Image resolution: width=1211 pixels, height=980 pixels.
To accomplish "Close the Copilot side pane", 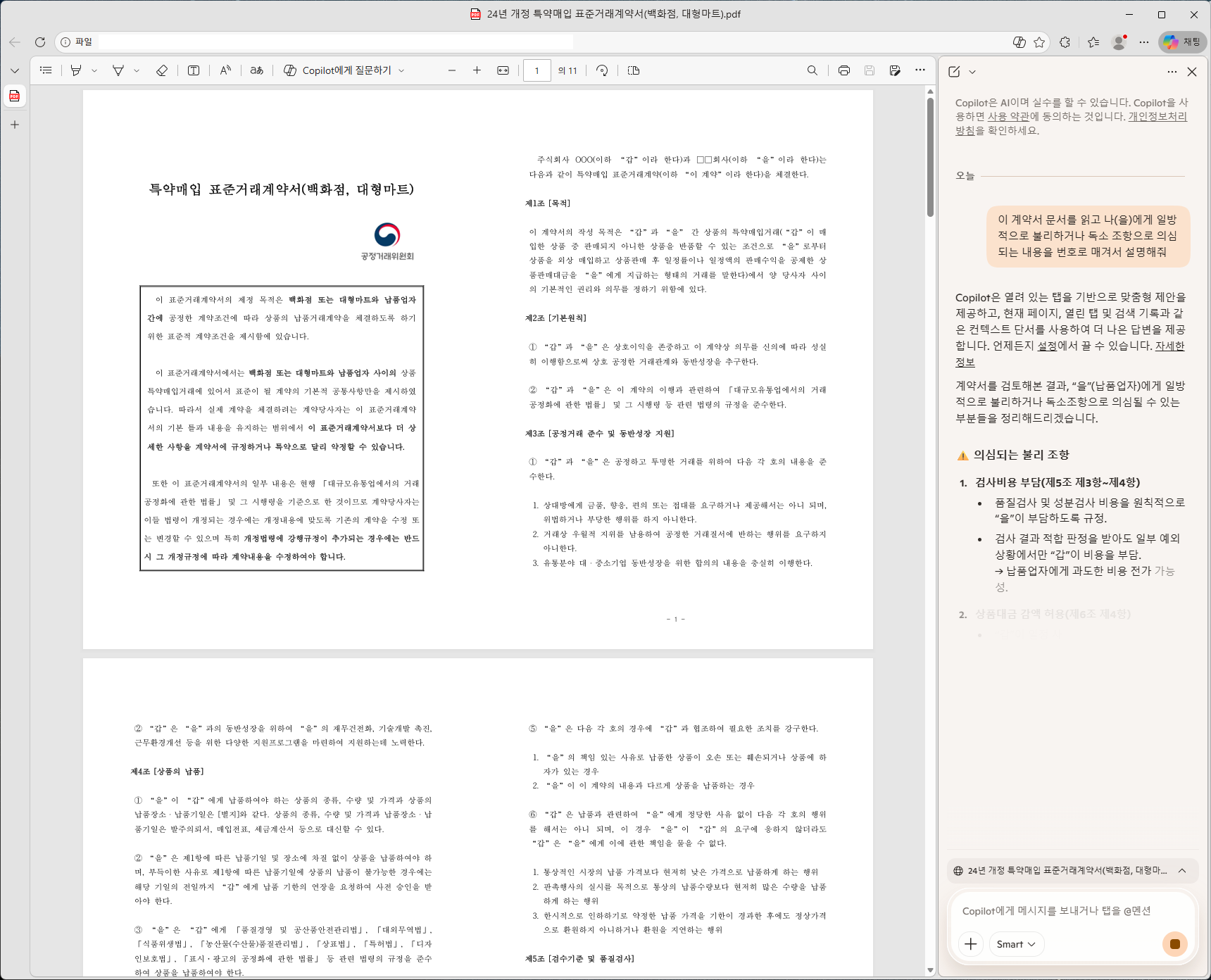I will tap(1192, 72).
